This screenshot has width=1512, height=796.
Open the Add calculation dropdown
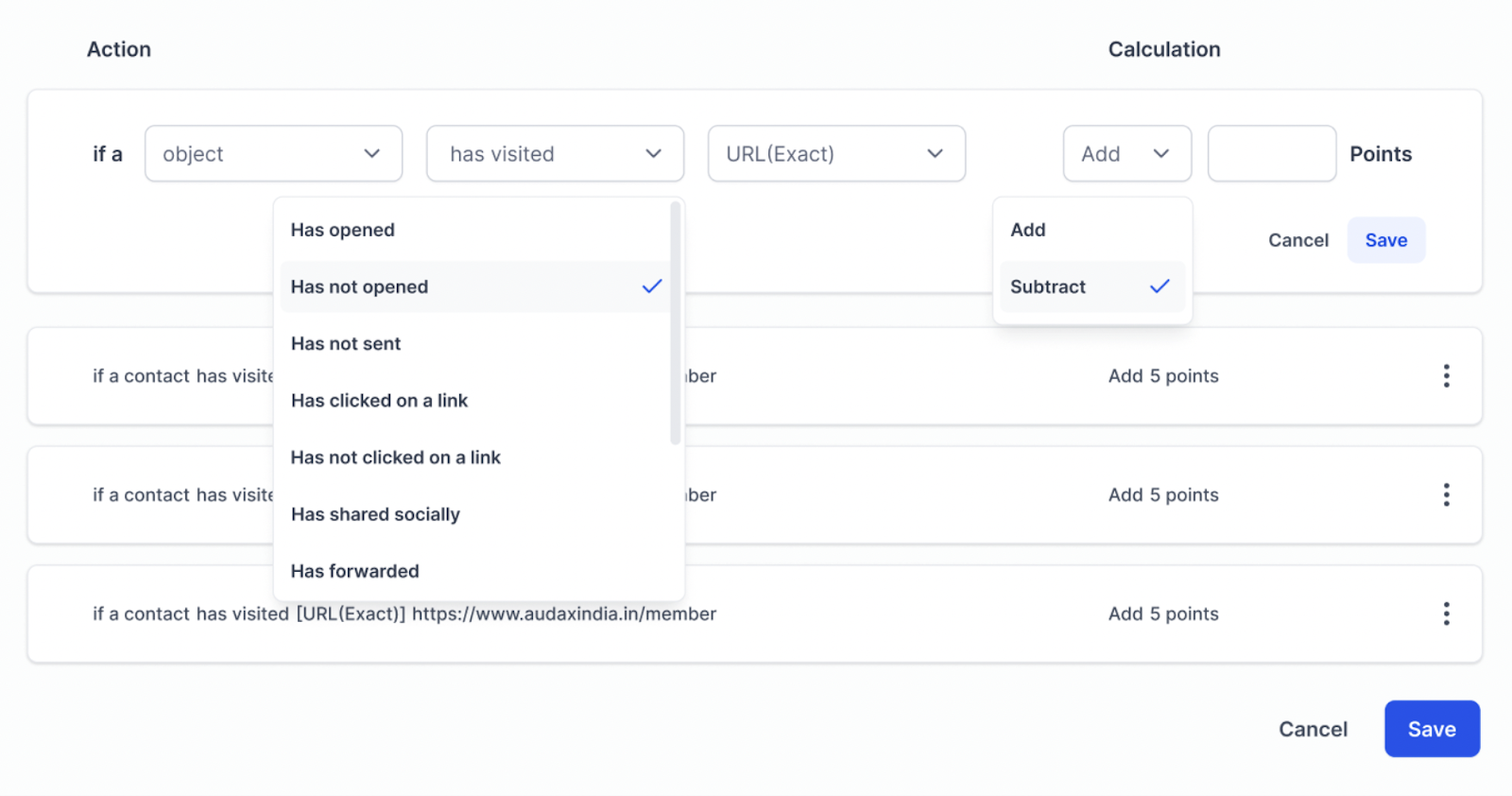[x=1126, y=154]
